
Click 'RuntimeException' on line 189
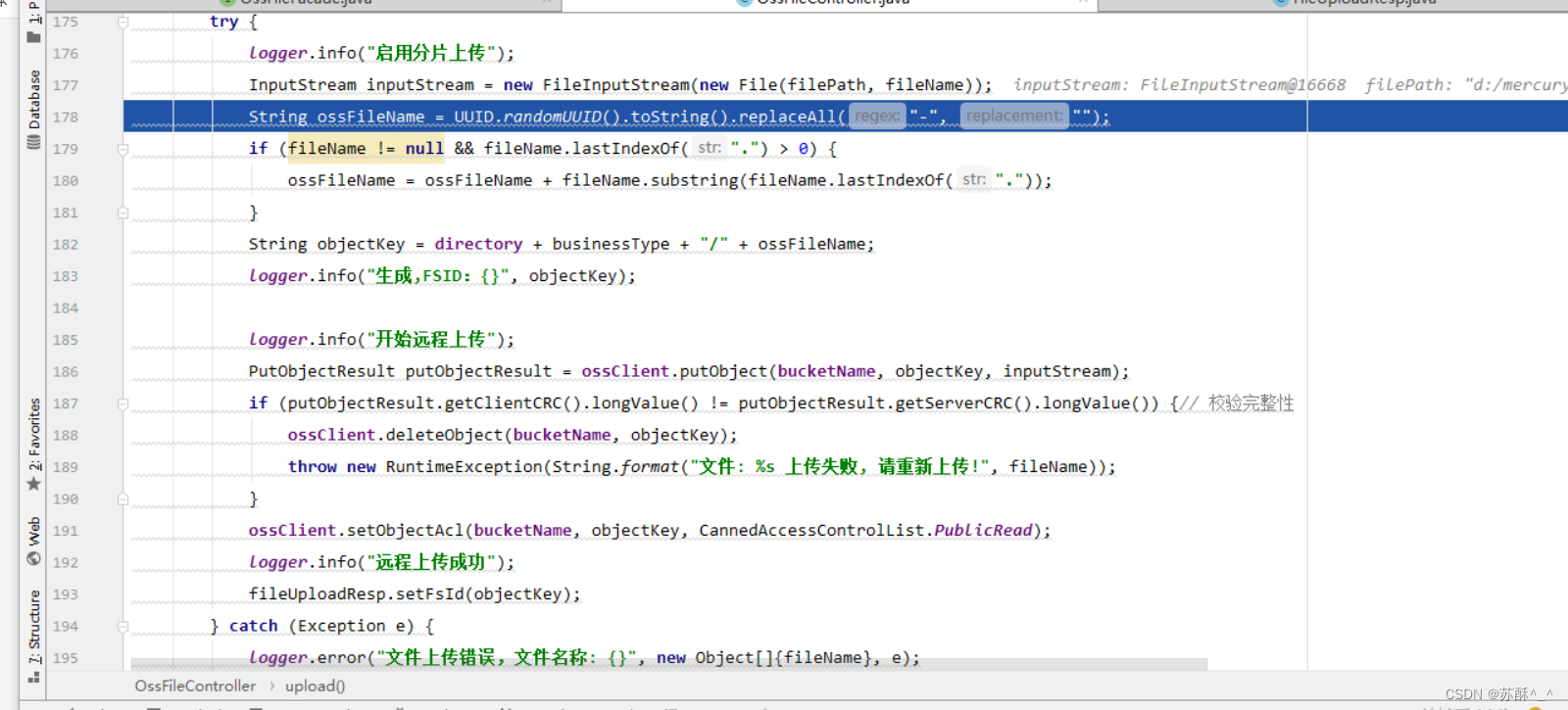(x=464, y=466)
